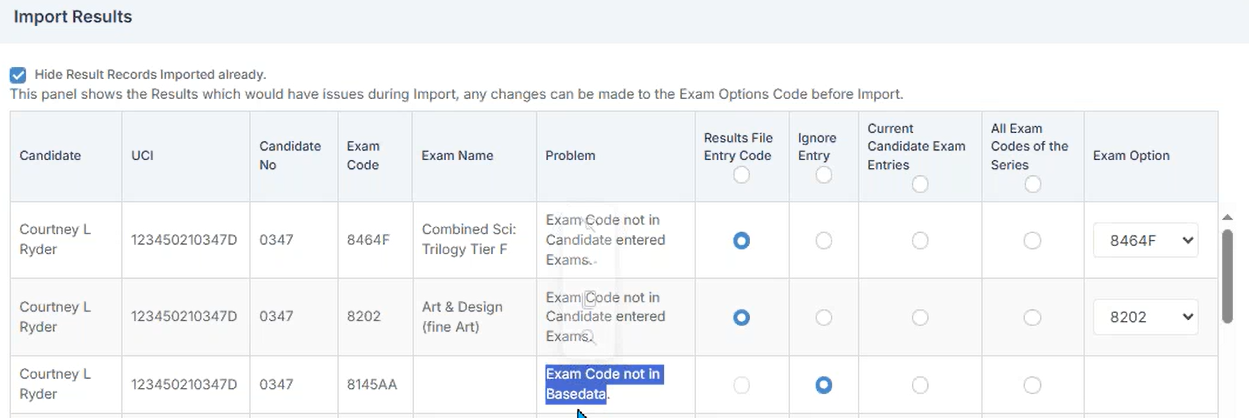Open the 8464F Exam Option dropdown
This screenshot has height=418, width=1249.
(x=1145, y=240)
